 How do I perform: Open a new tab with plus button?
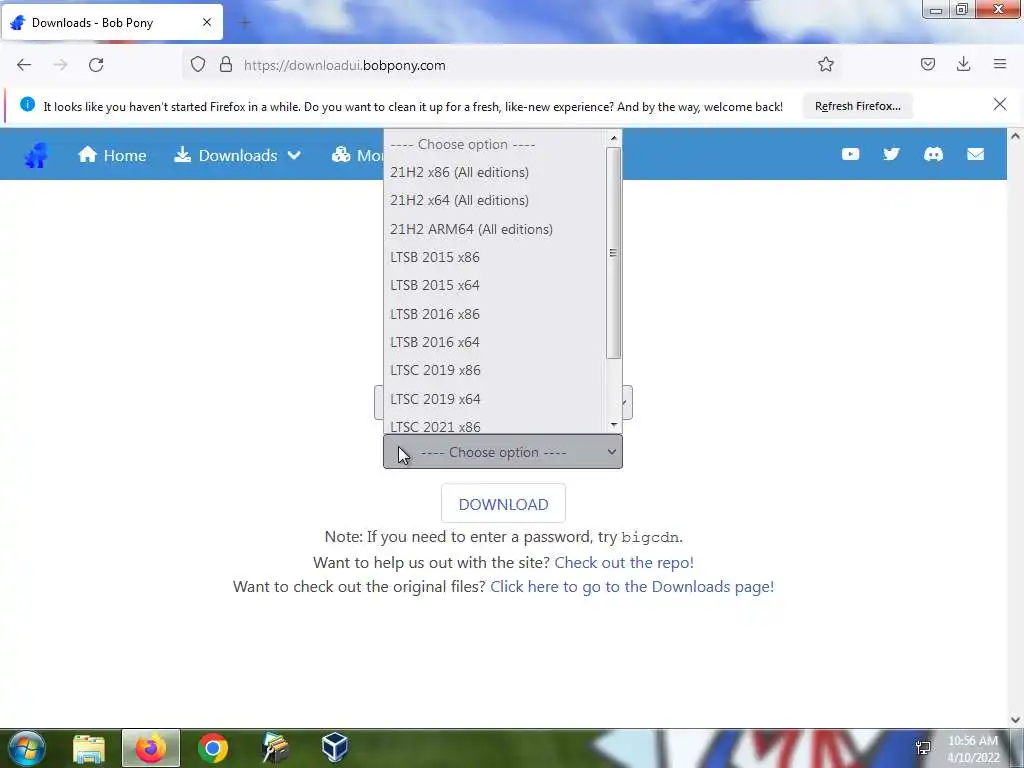pyautogui.click(x=245, y=23)
